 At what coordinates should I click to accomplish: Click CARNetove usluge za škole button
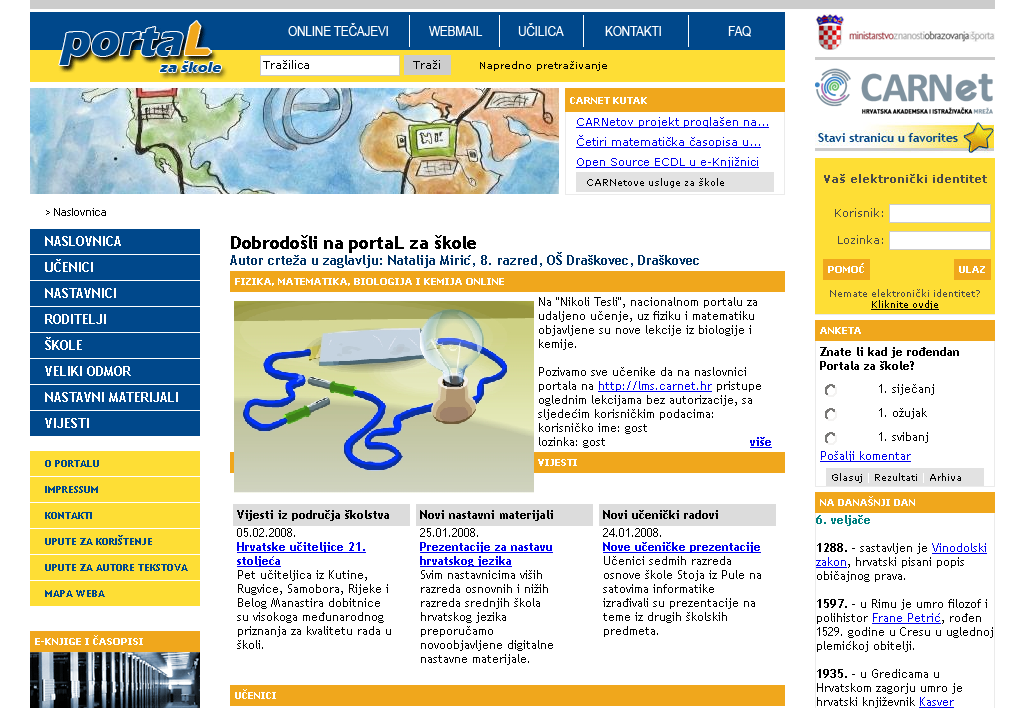[x=675, y=182]
